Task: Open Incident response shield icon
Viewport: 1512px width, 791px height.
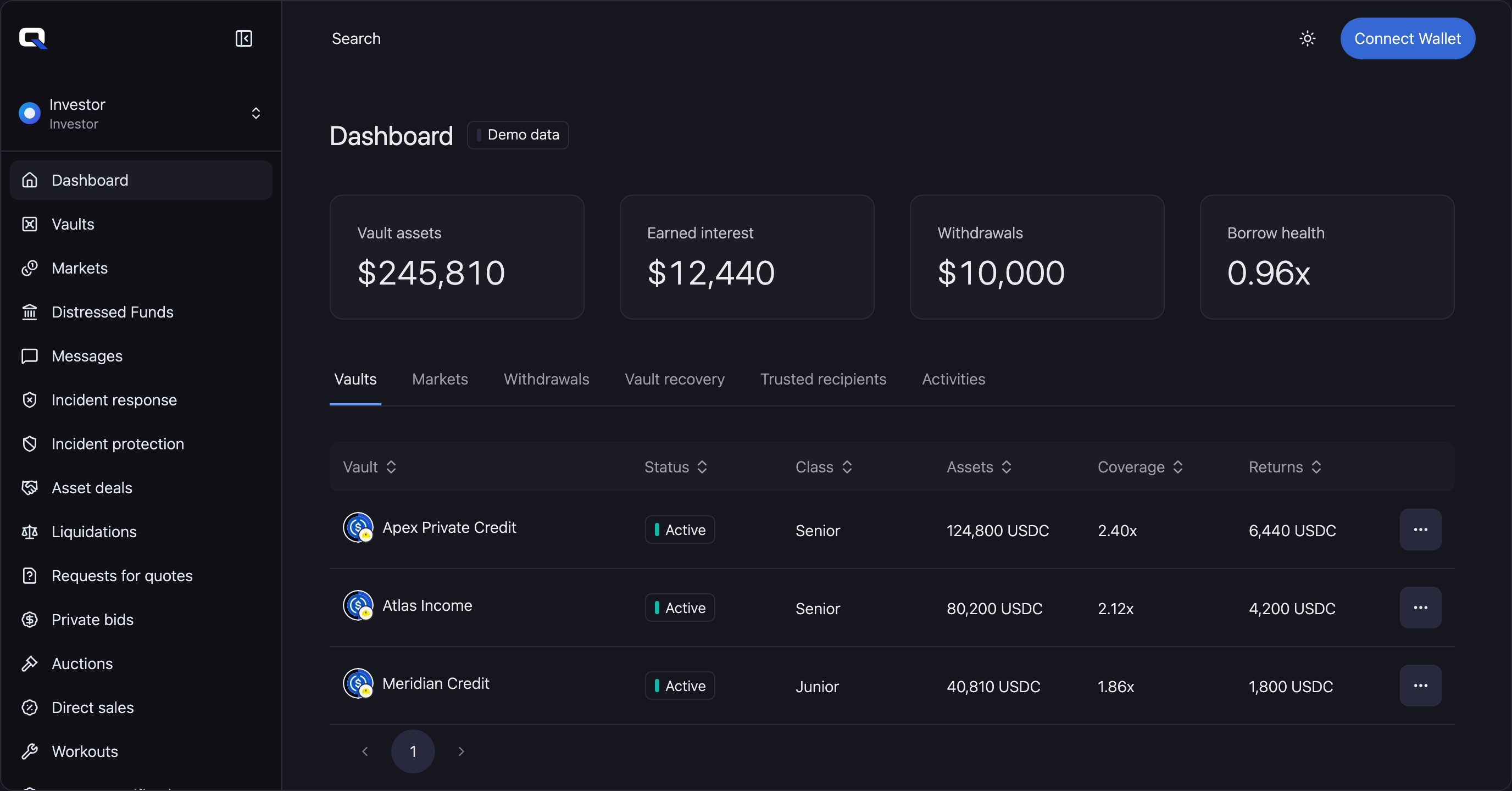Action: click(29, 400)
